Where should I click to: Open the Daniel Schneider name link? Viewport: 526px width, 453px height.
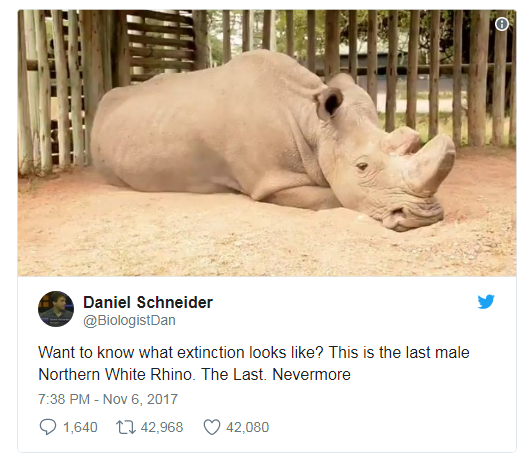[x=148, y=302]
